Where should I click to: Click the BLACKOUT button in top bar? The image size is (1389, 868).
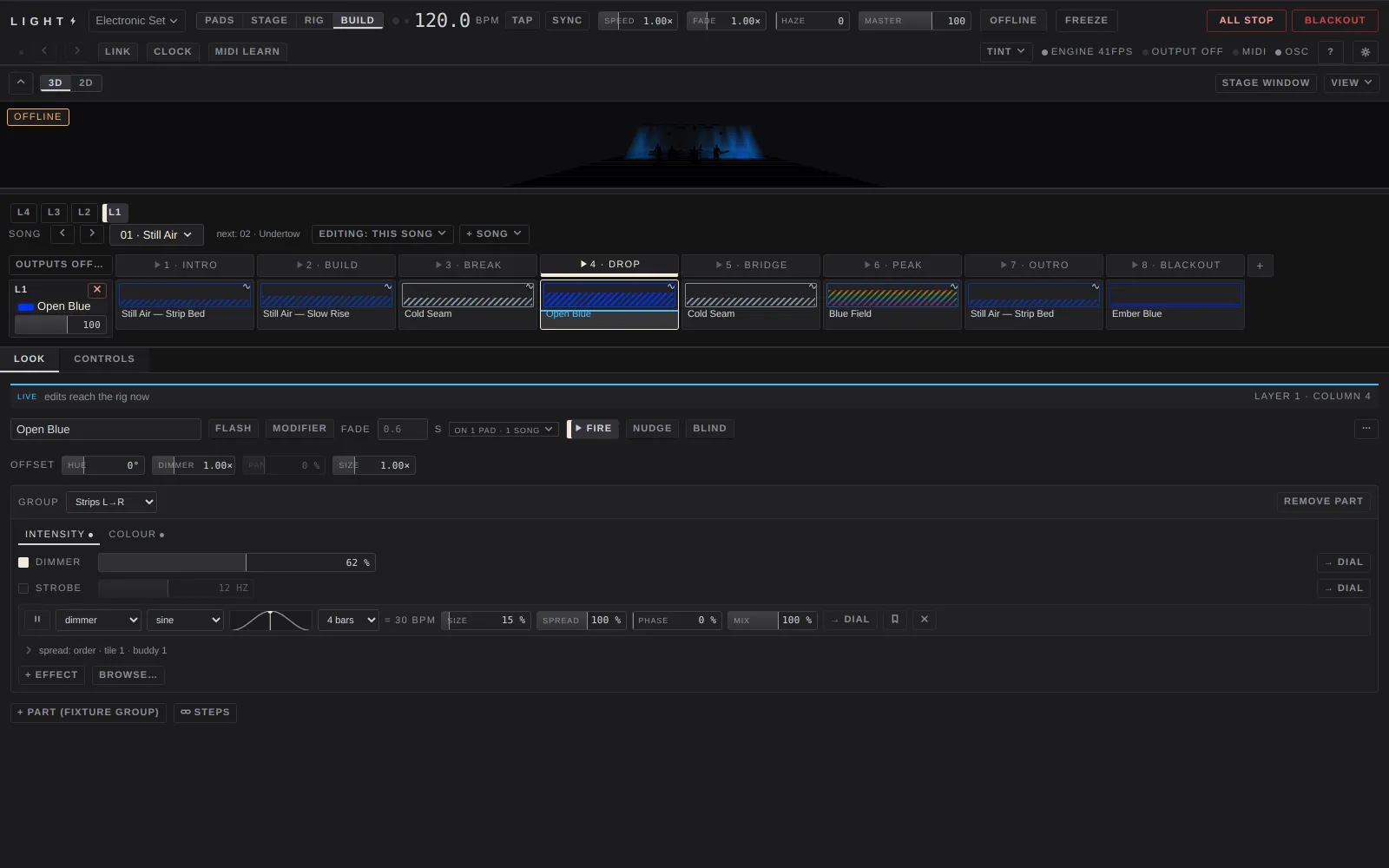click(1334, 21)
